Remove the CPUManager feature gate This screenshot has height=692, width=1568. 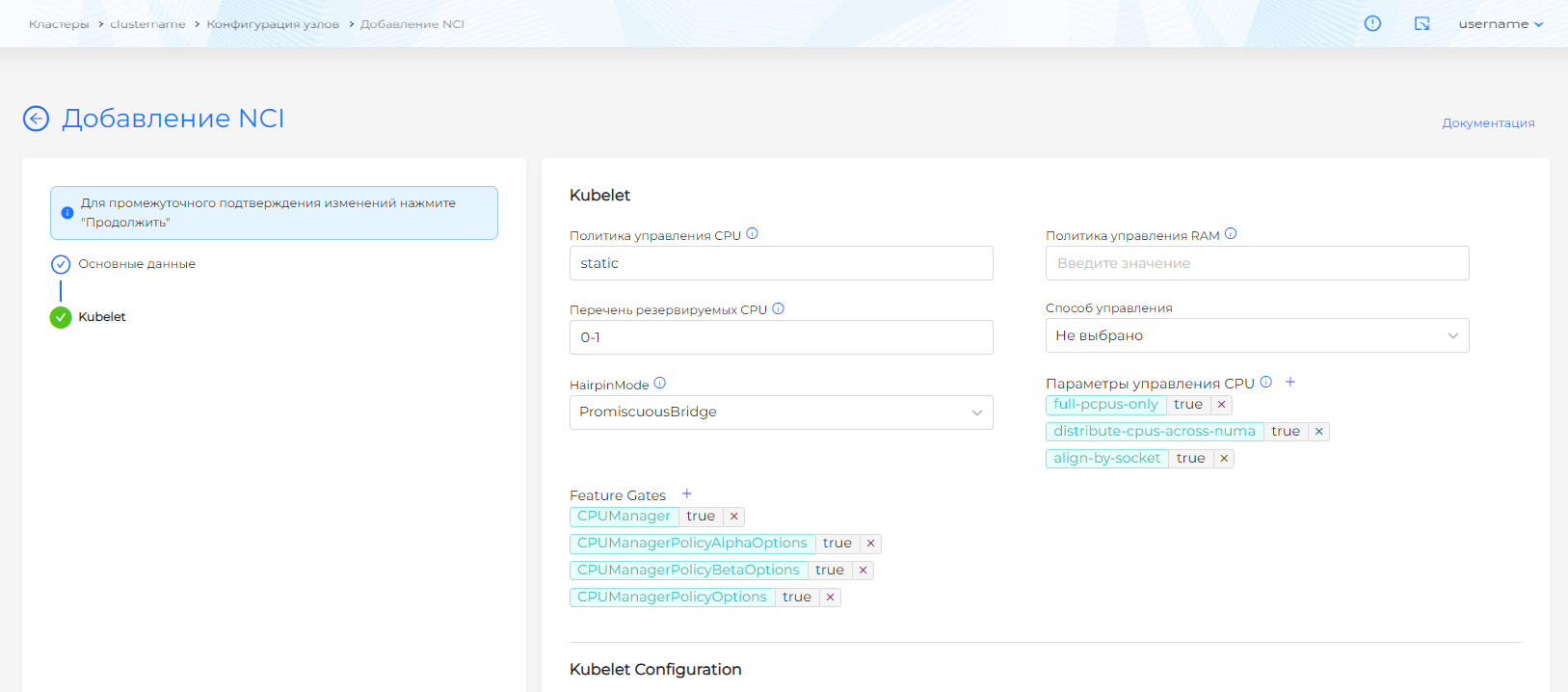(x=733, y=517)
